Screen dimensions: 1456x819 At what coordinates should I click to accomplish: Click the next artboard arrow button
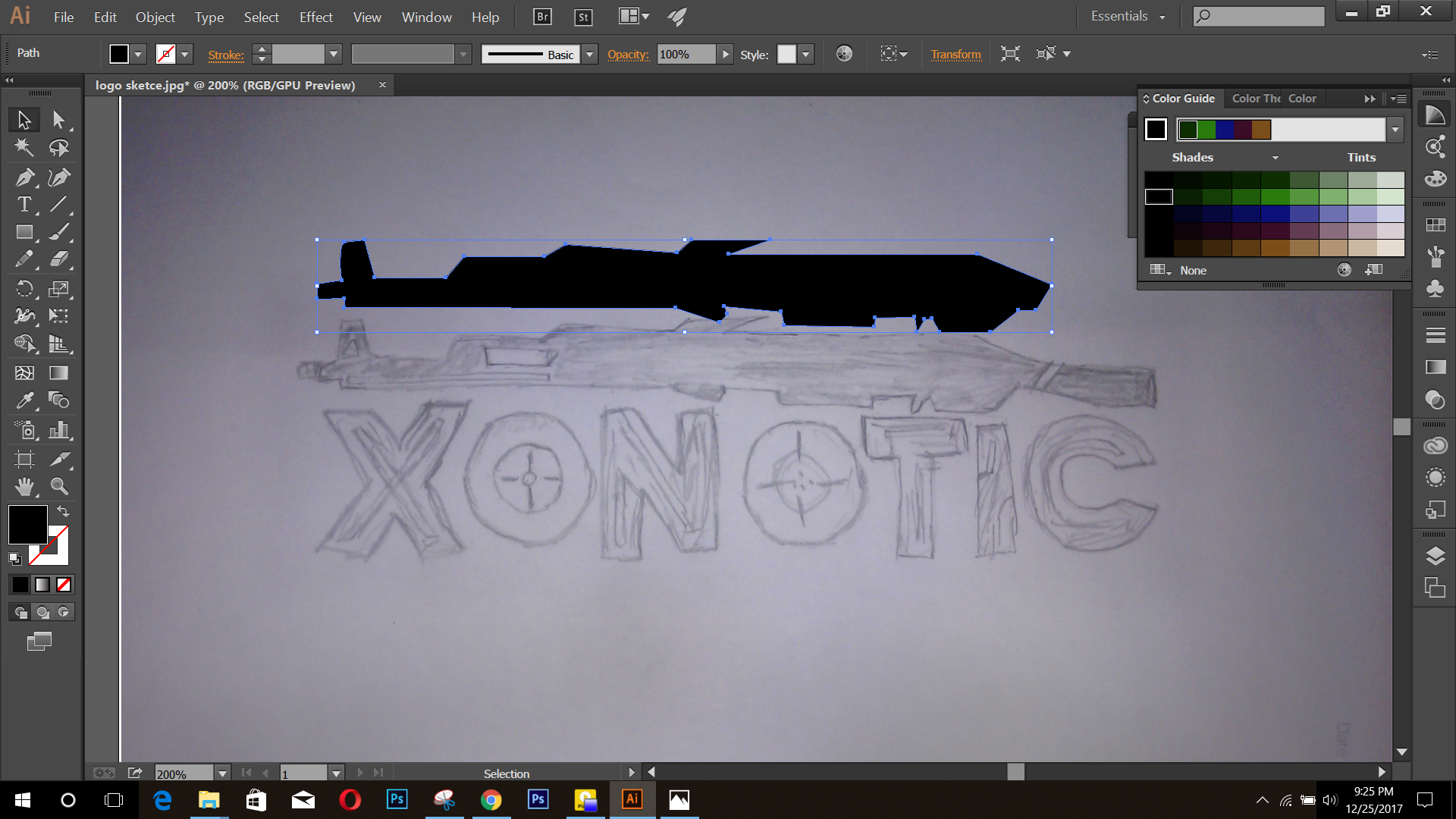[360, 773]
